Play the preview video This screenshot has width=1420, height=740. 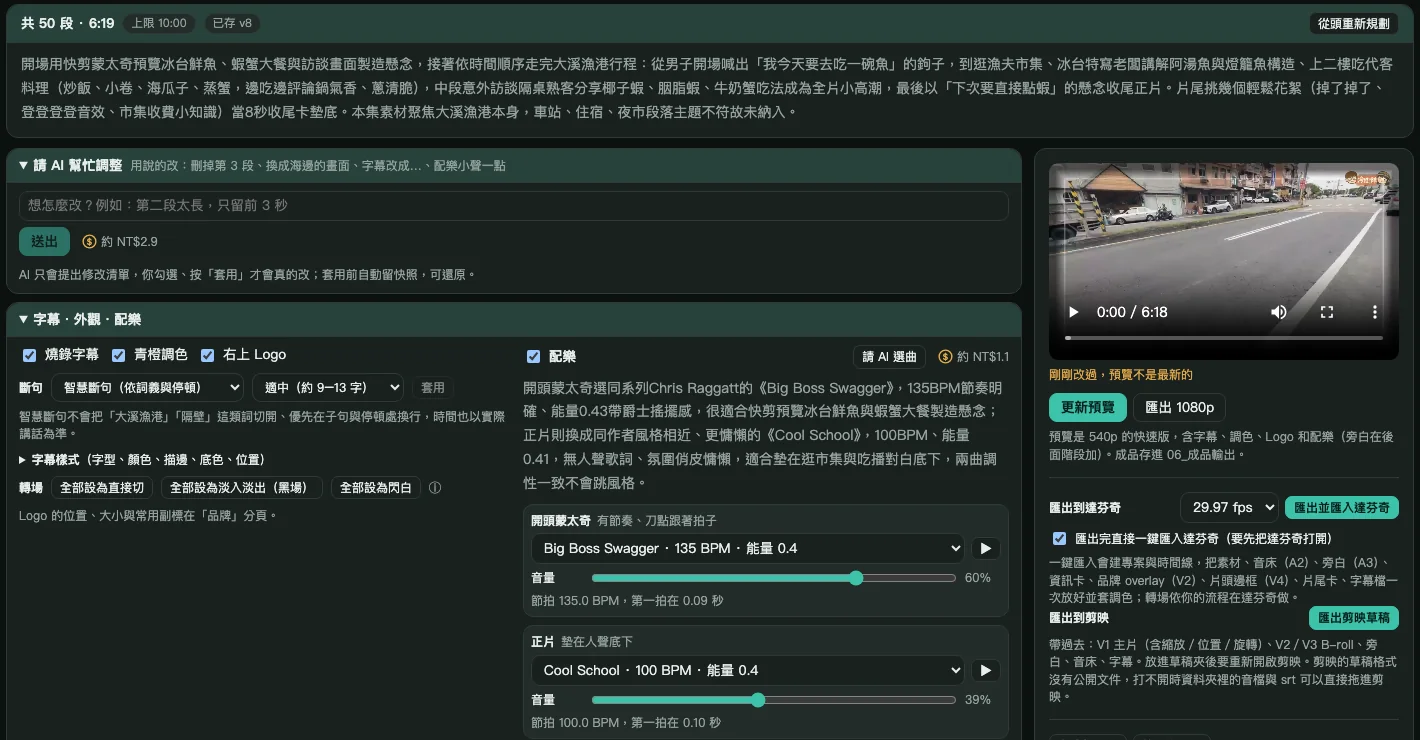pyautogui.click(x=1074, y=312)
